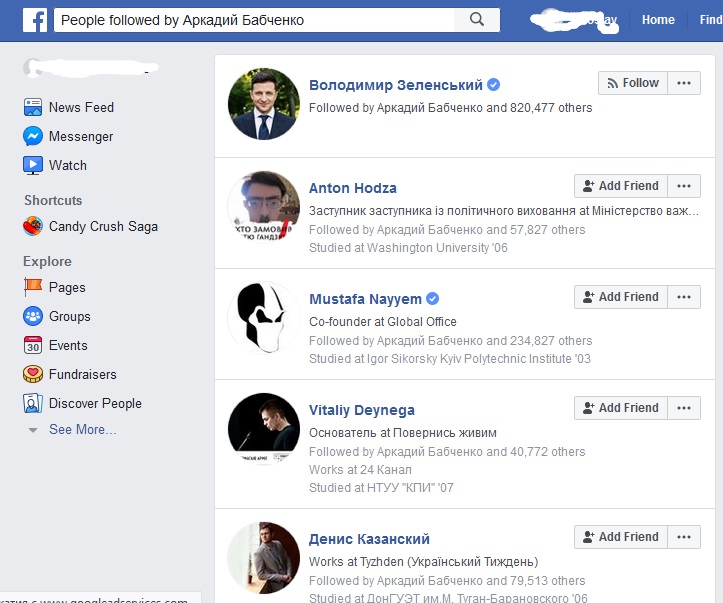This screenshot has height=603, width=723.
Task: Open more options for Mustafa Nayyem
Action: point(684,297)
